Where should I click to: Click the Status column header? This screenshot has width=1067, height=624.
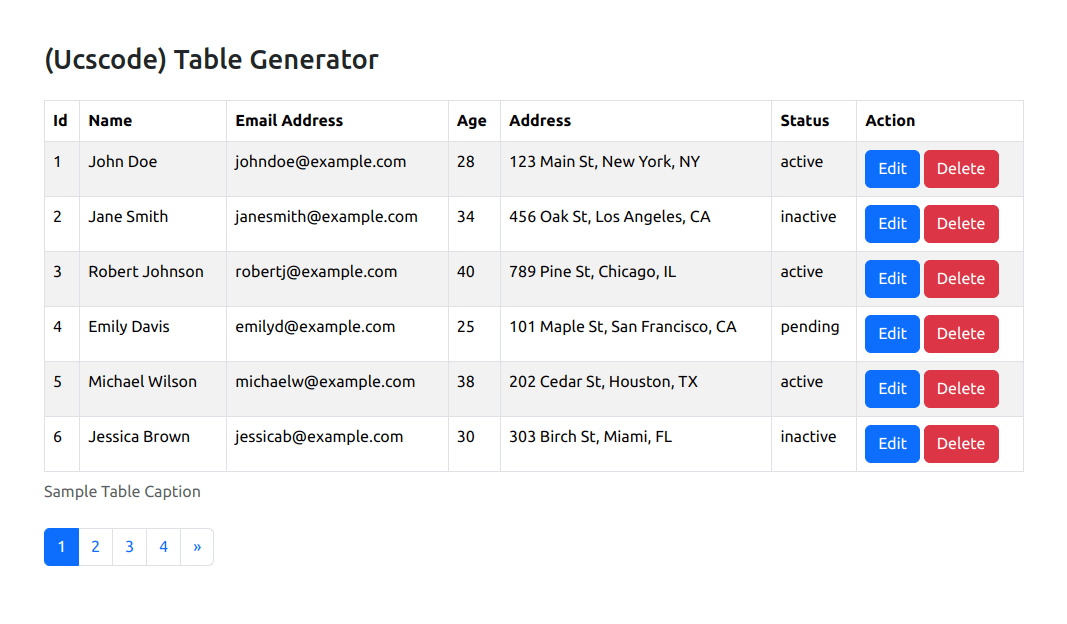pyautogui.click(x=805, y=121)
